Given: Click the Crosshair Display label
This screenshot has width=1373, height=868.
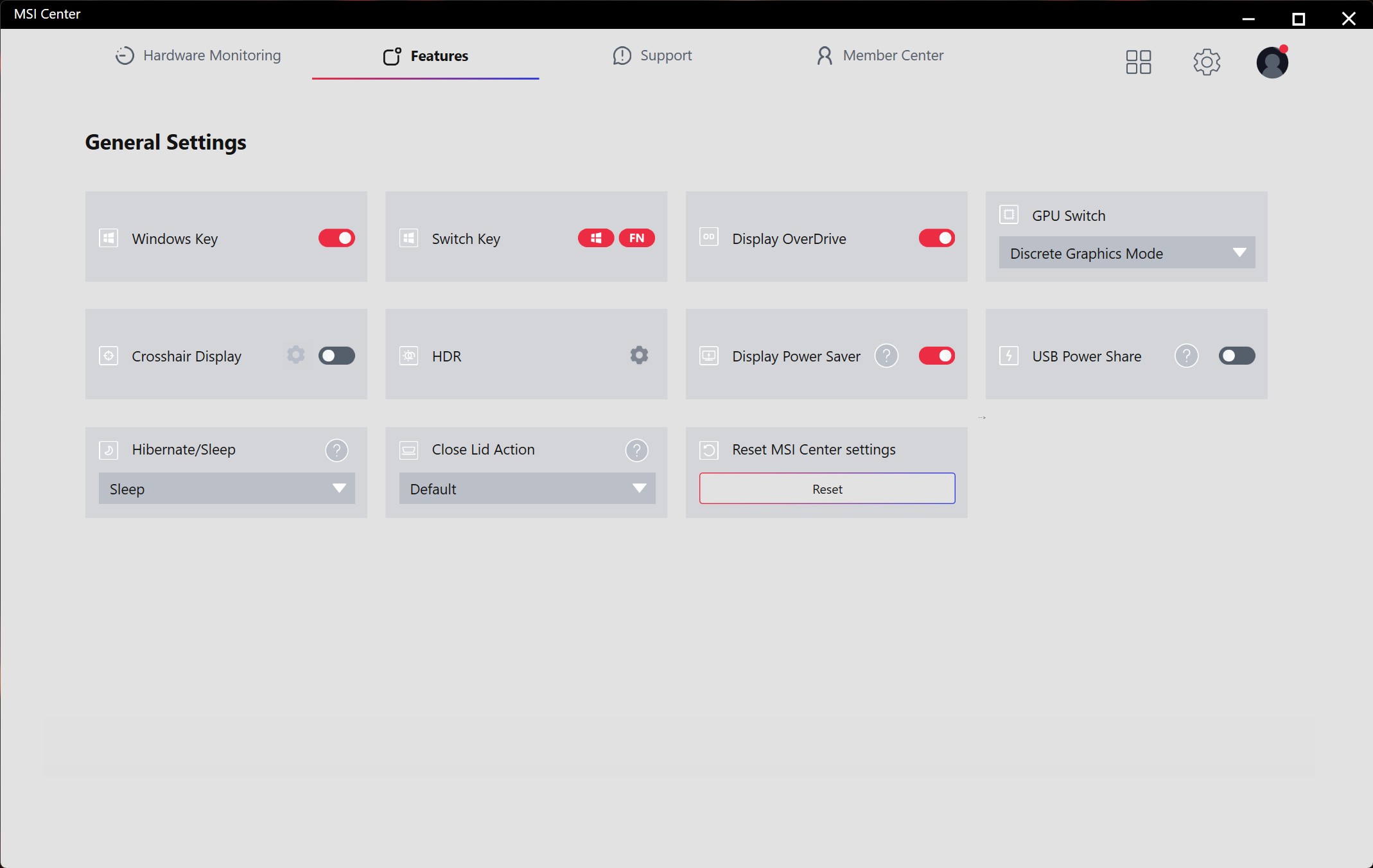Looking at the screenshot, I should [186, 356].
